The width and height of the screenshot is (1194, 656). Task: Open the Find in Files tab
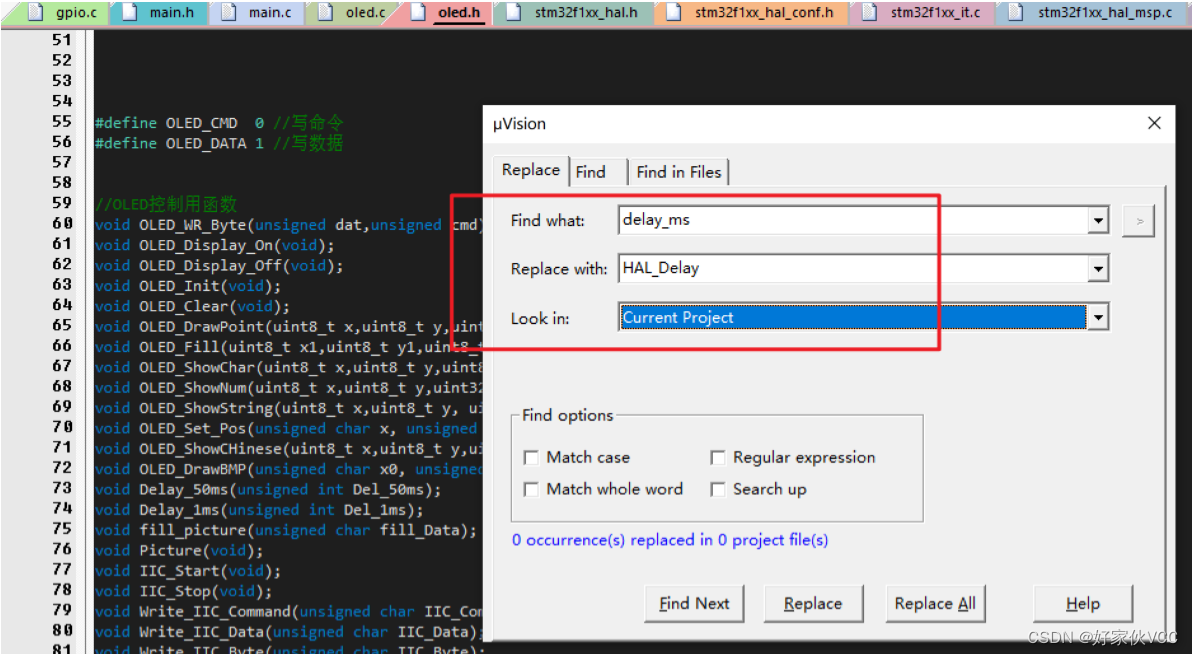coord(678,172)
